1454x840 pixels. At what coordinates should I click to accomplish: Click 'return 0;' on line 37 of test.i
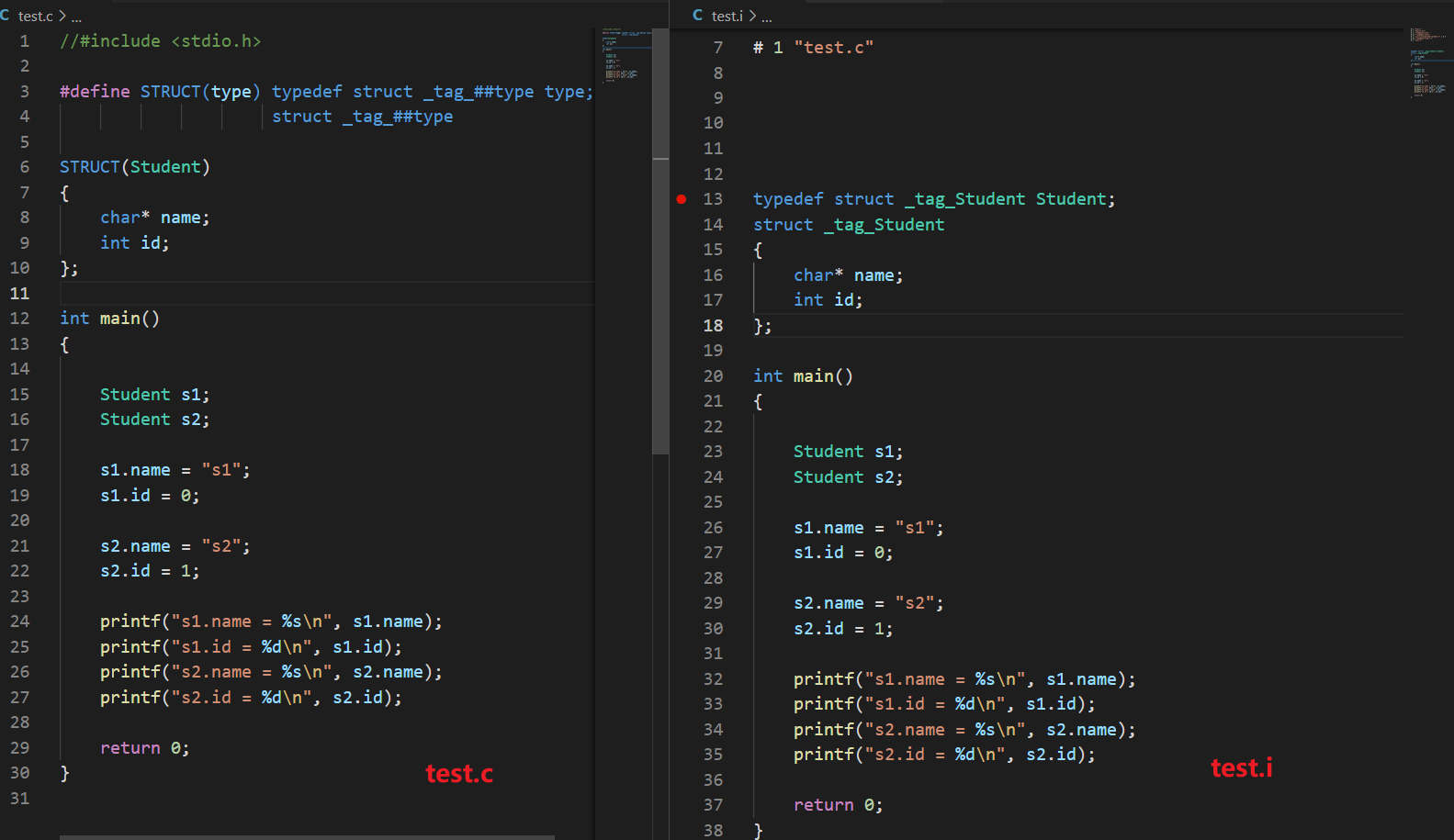pyautogui.click(x=839, y=805)
